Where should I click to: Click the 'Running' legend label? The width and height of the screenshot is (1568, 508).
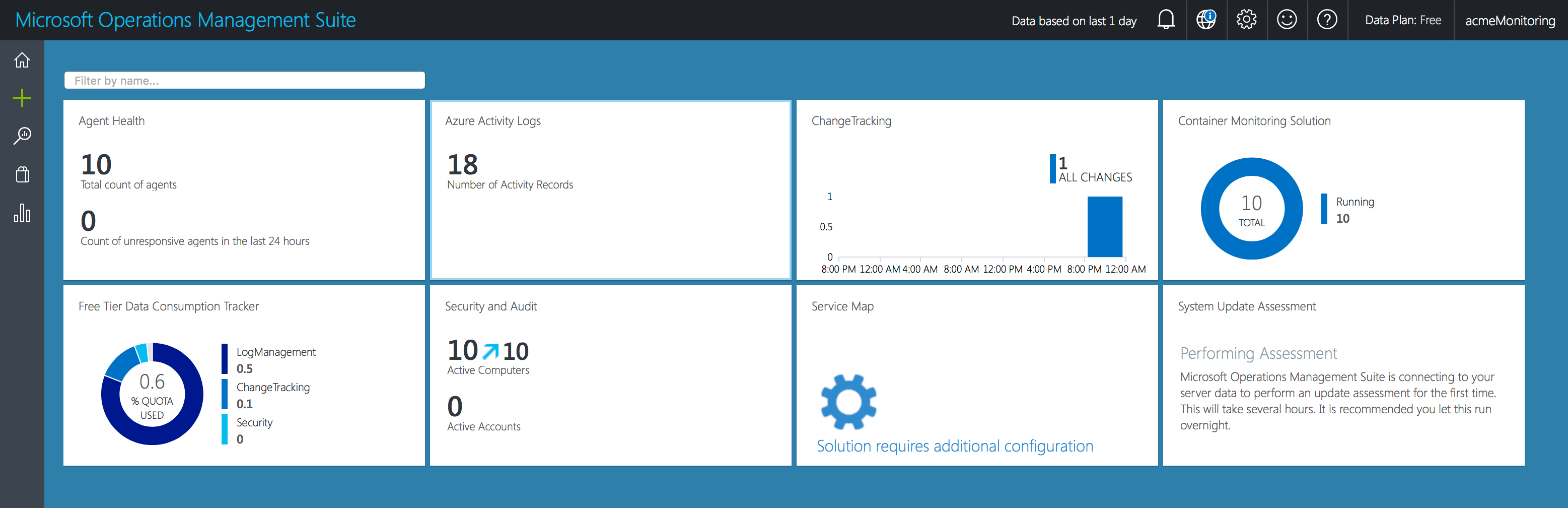point(1355,202)
